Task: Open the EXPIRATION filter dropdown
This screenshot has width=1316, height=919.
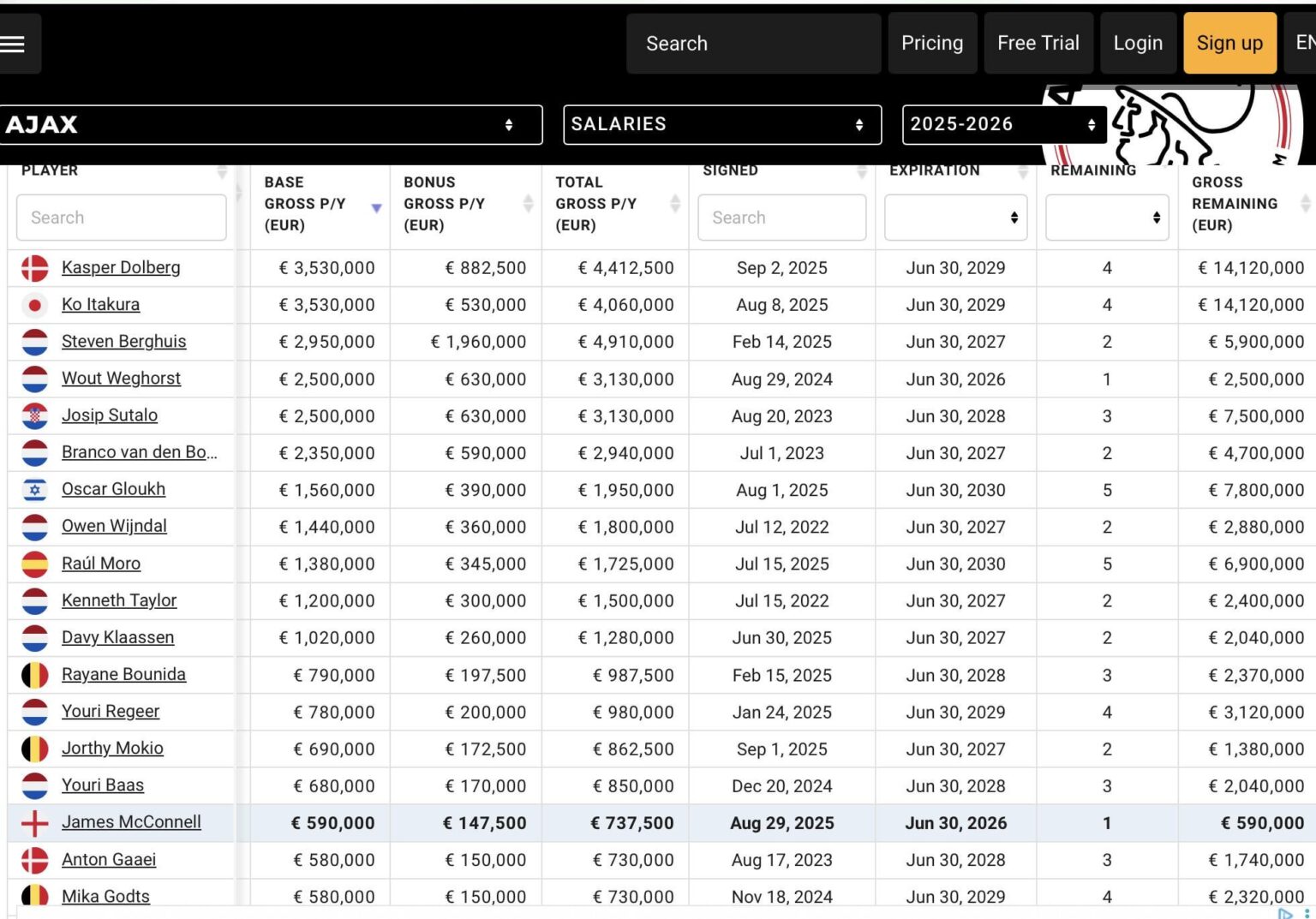Action: pos(954,218)
